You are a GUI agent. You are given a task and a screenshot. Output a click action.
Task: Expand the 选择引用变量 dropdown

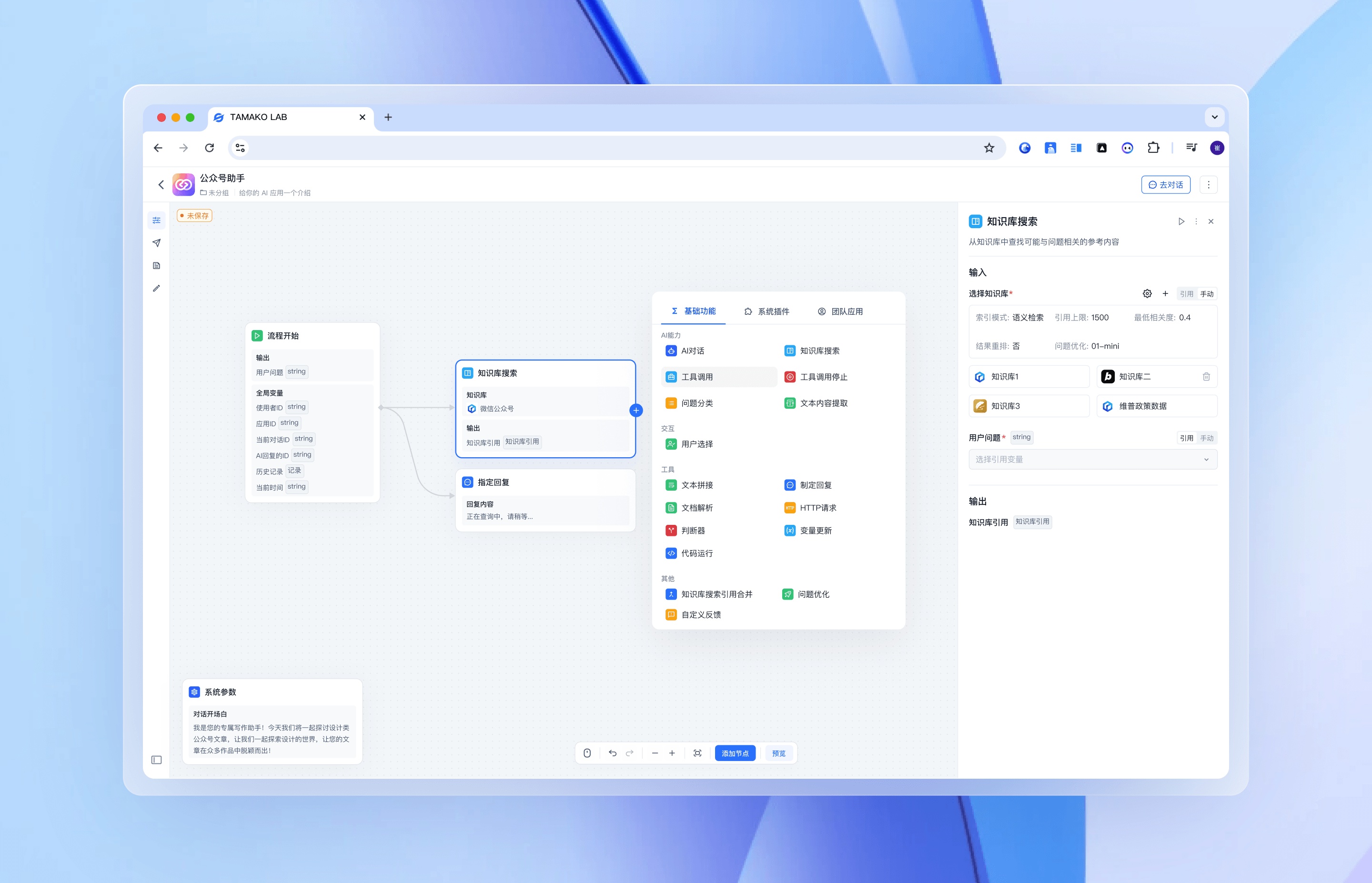tap(1092, 459)
